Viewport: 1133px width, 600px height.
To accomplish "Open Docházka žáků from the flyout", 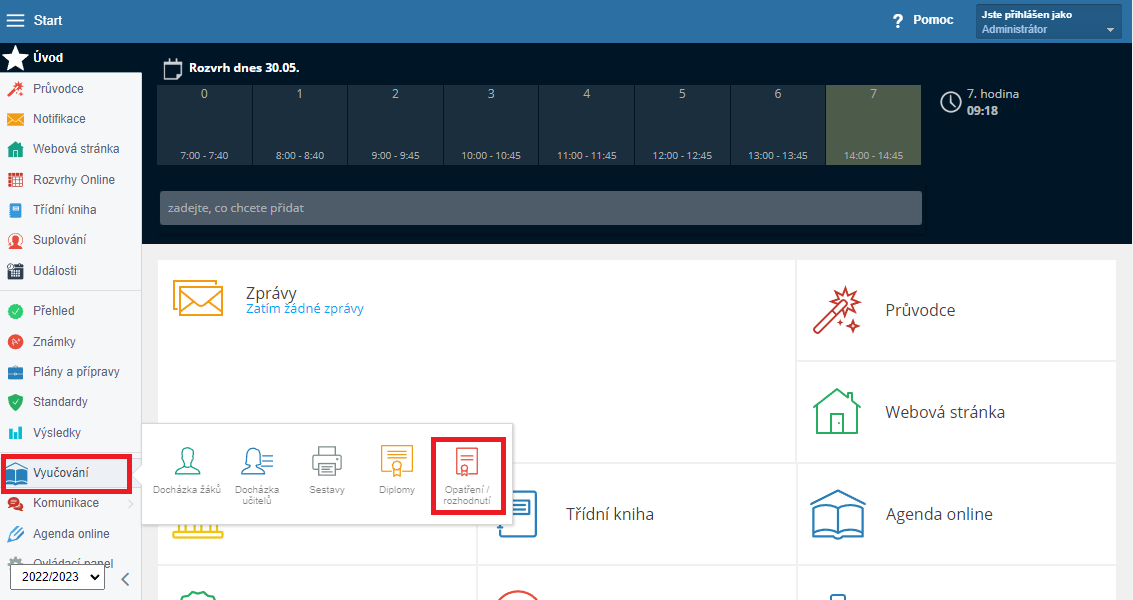I will [187, 471].
